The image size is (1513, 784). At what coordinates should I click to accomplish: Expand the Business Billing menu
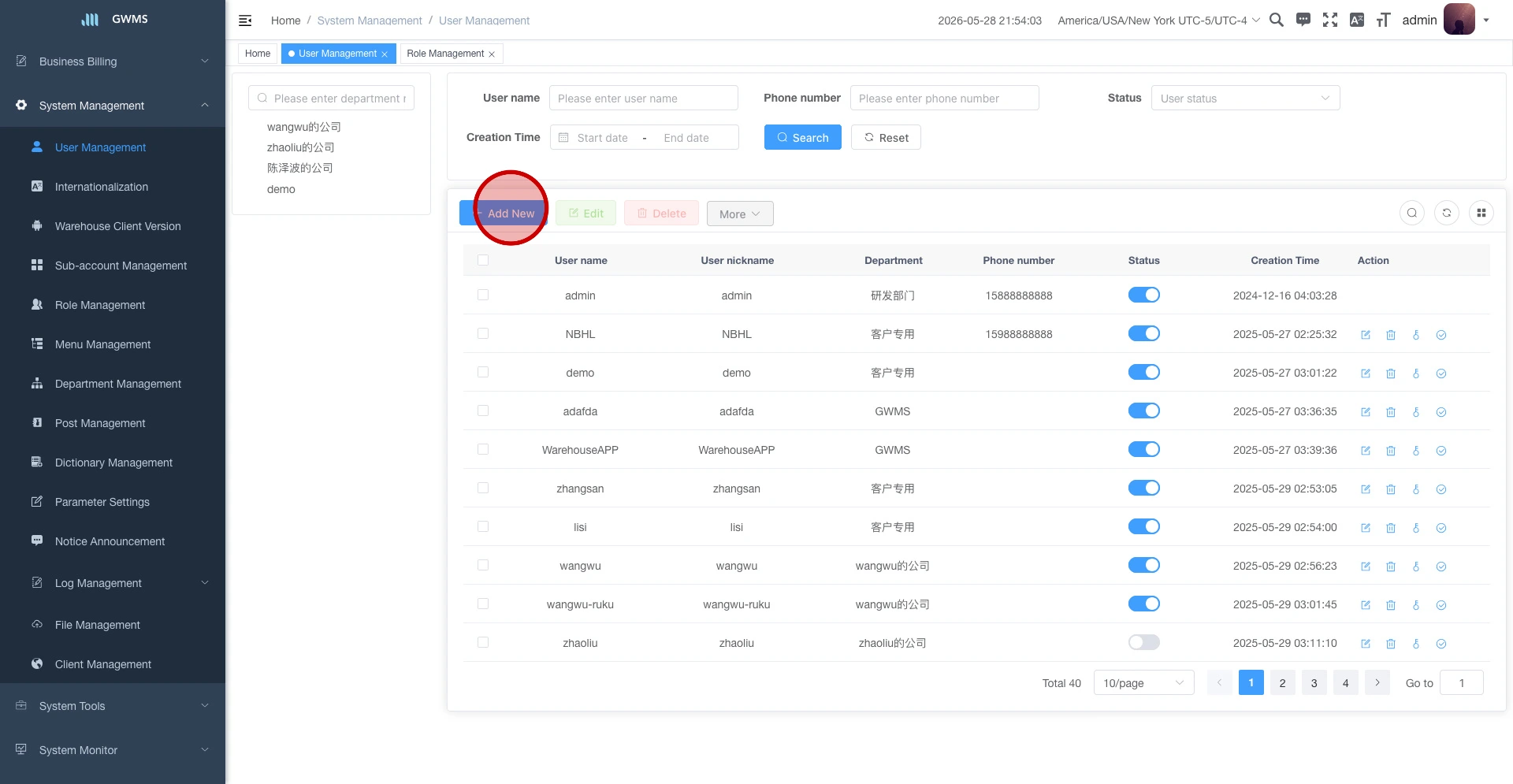(113, 61)
